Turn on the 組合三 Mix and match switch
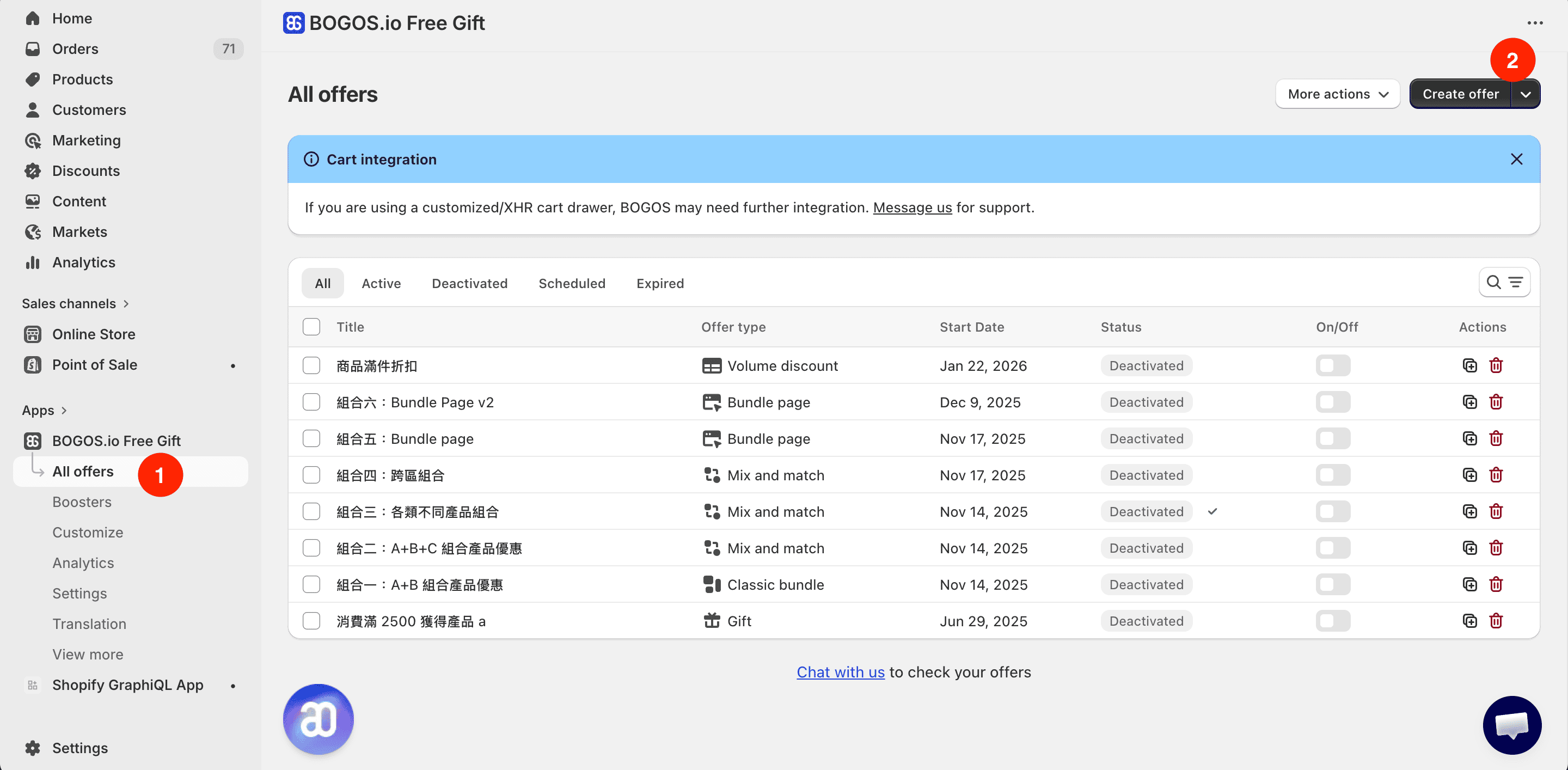 click(x=1332, y=511)
